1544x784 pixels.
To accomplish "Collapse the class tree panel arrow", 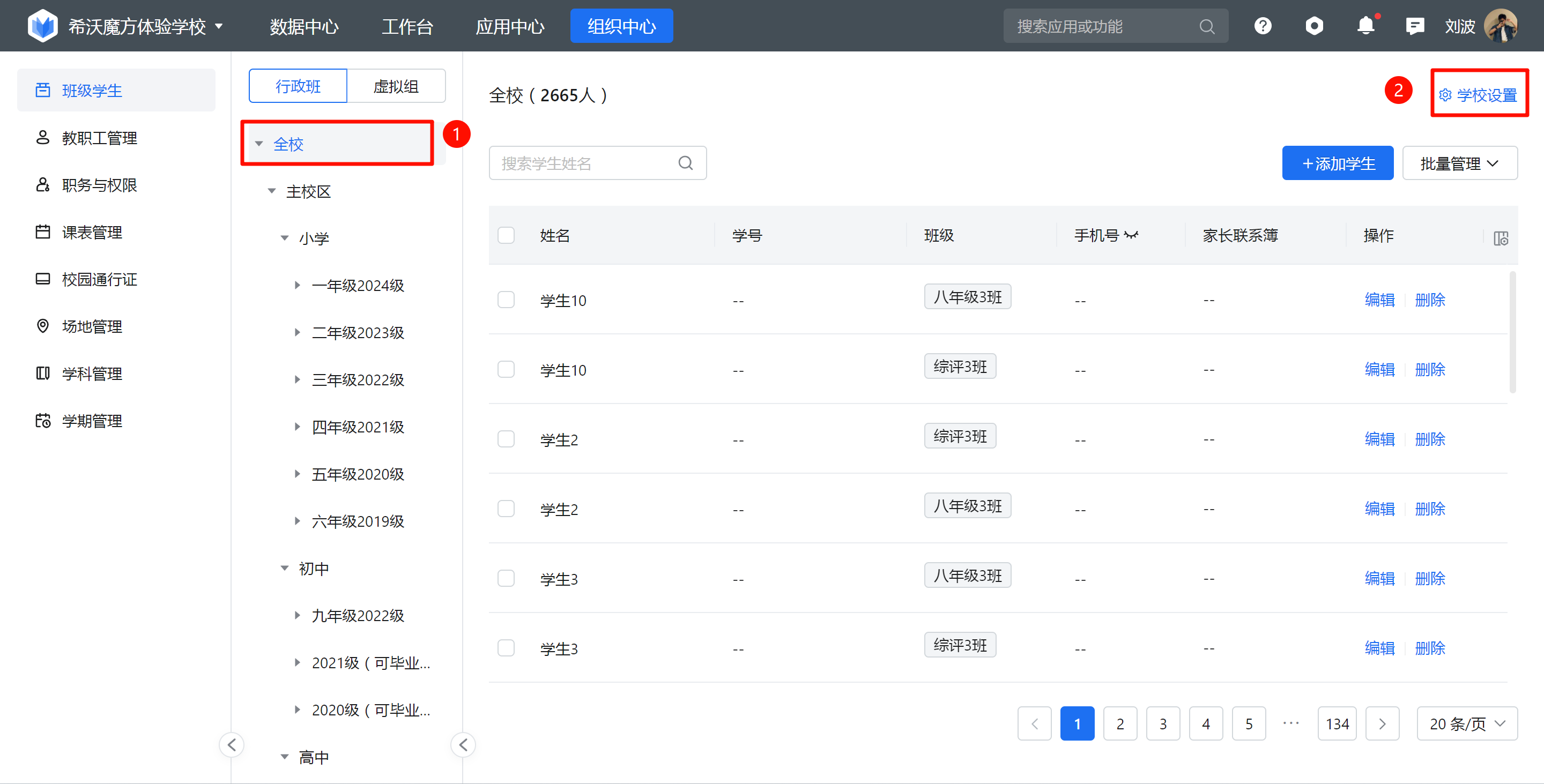I will [463, 744].
